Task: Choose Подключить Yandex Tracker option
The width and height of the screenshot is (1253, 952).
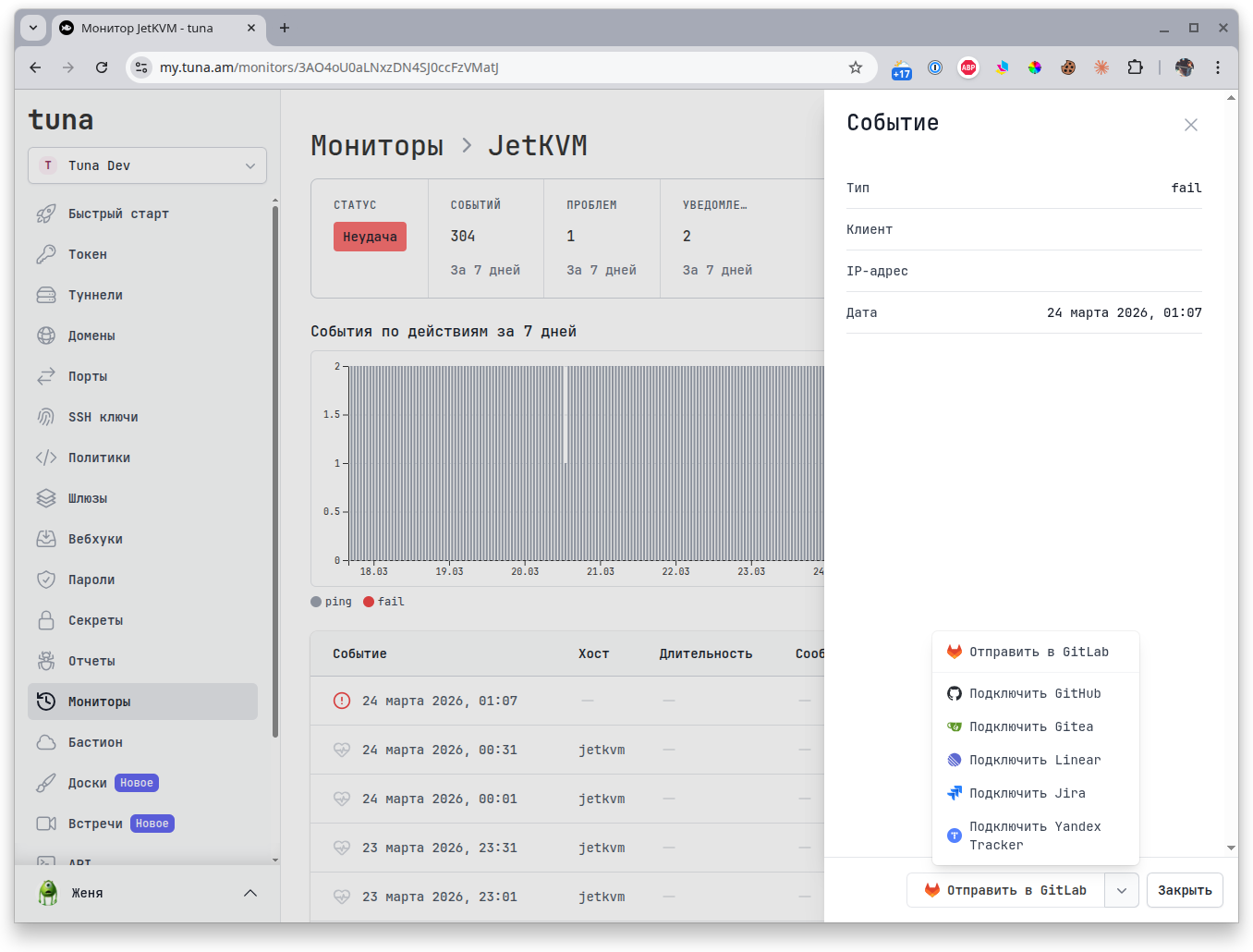Action: coord(1034,836)
